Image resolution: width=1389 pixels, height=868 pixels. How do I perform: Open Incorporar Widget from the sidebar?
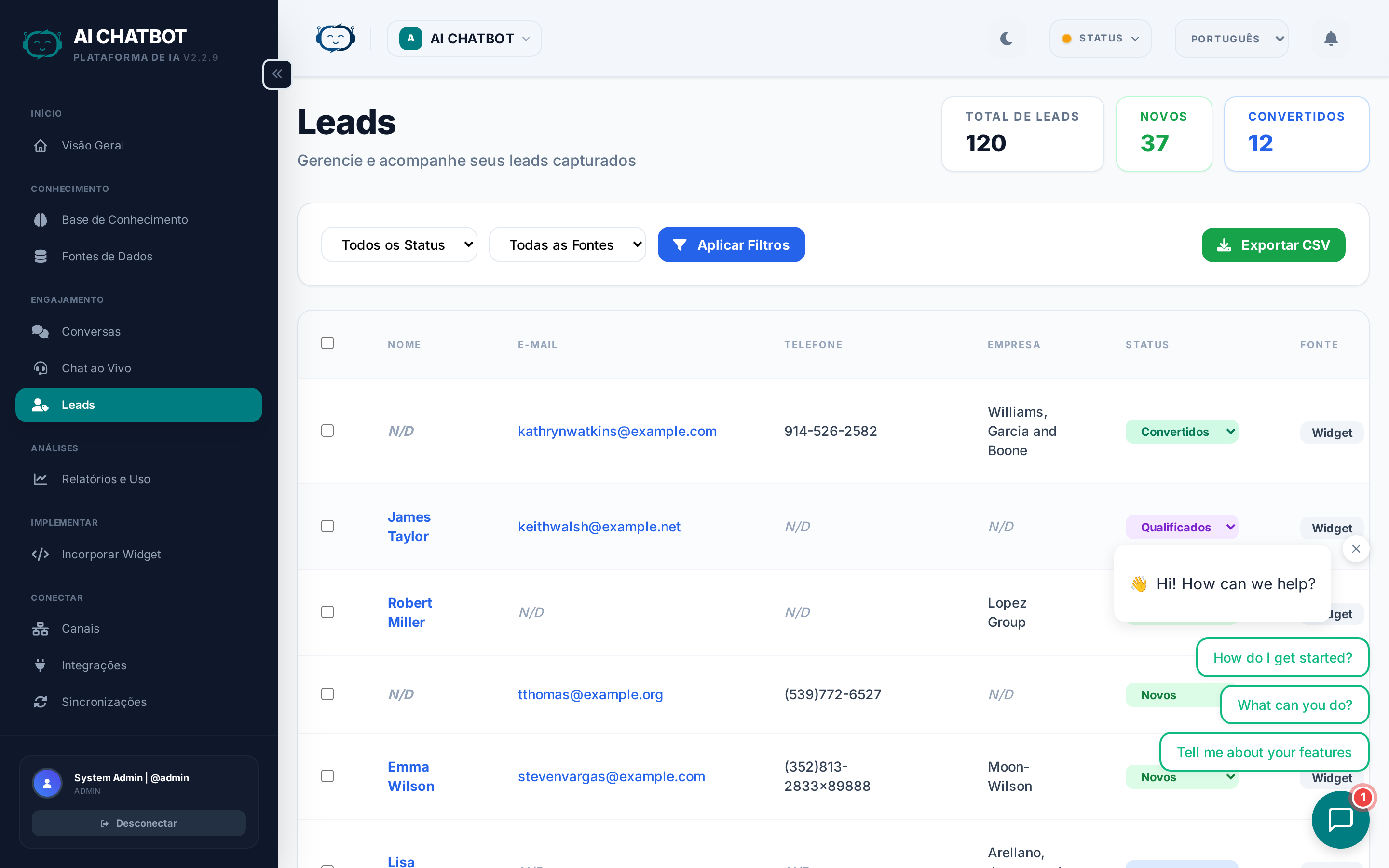click(x=111, y=555)
